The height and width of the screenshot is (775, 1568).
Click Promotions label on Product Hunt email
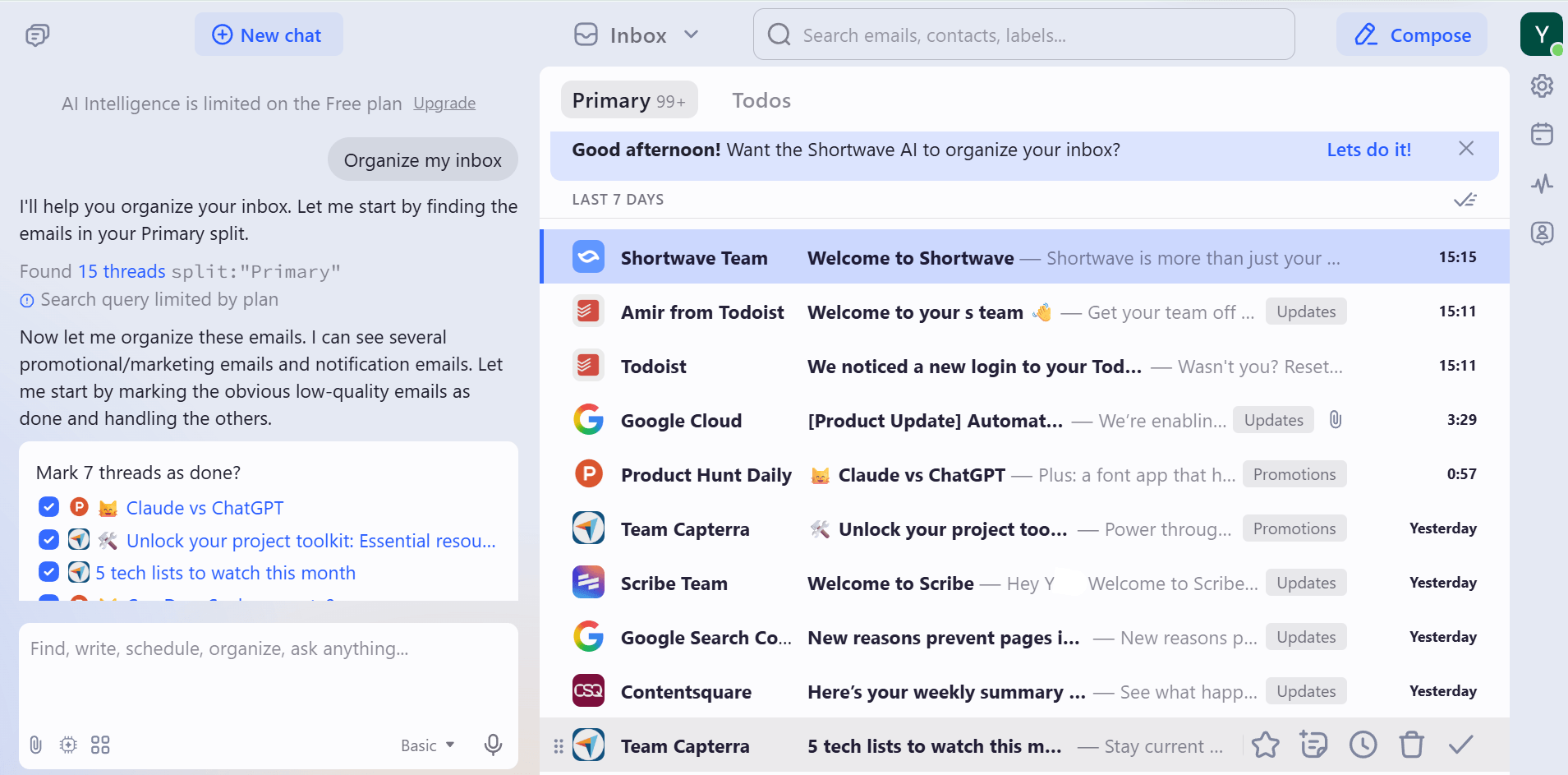pyautogui.click(x=1294, y=474)
